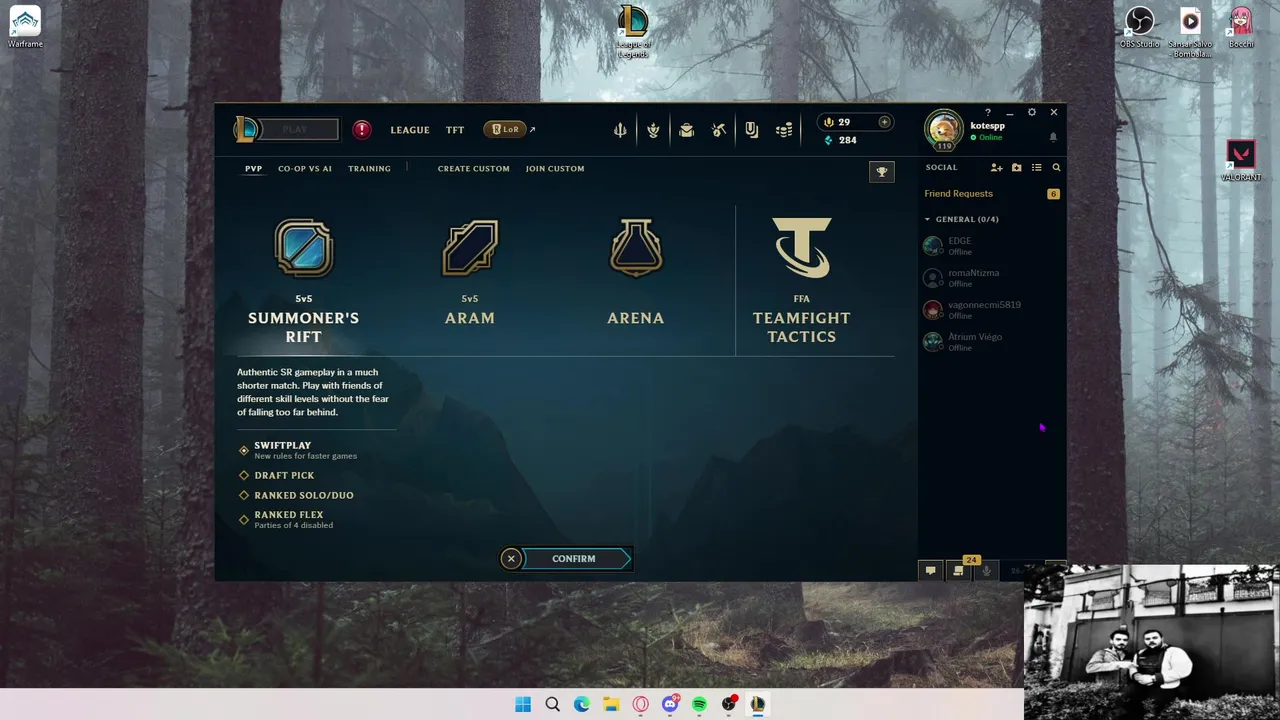The height and width of the screenshot is (720, 1280).
Task: Open the Hextech crafting hammer icon
Action: tap(719, 130)
